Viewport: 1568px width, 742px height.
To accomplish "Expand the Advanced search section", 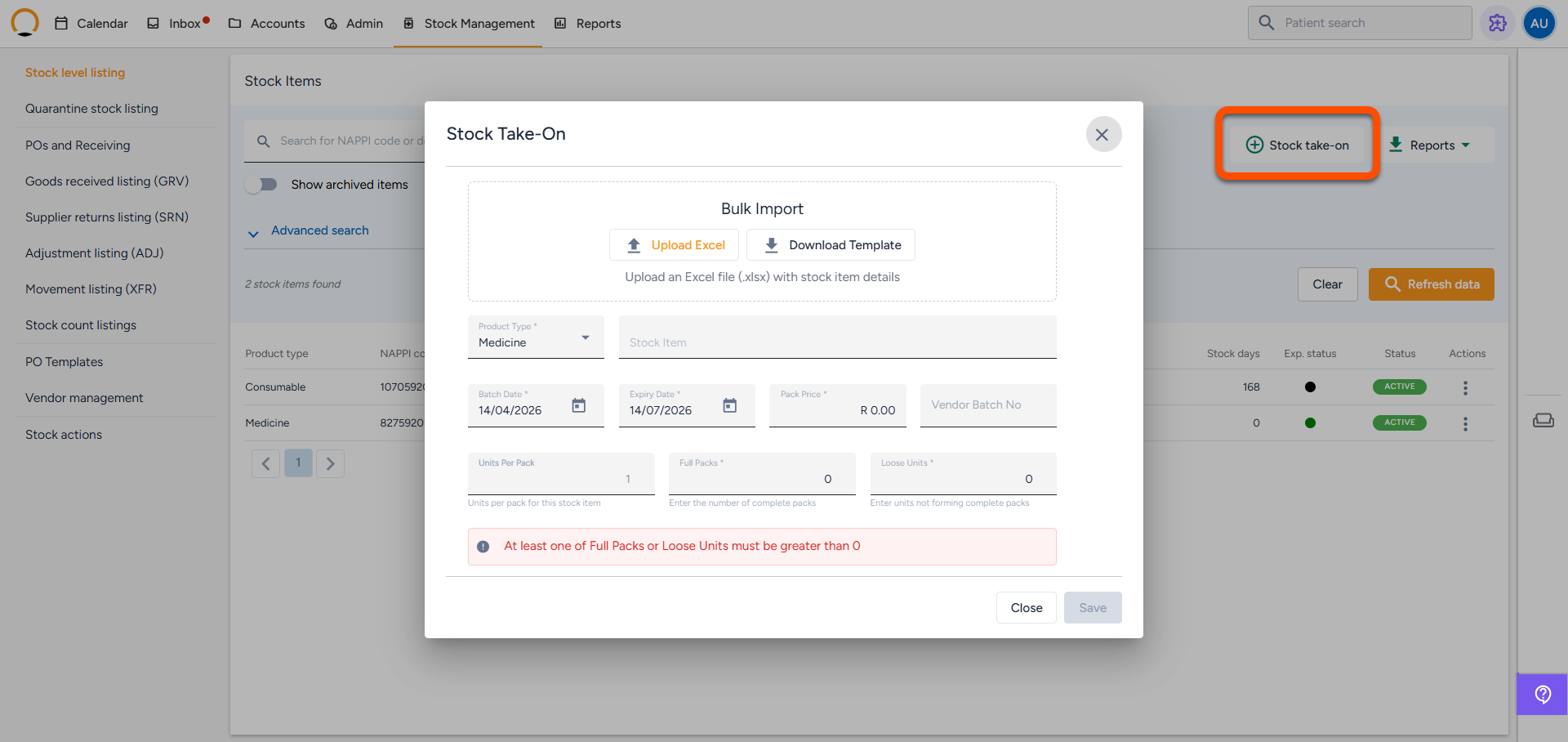I will (x=319, y=230).
